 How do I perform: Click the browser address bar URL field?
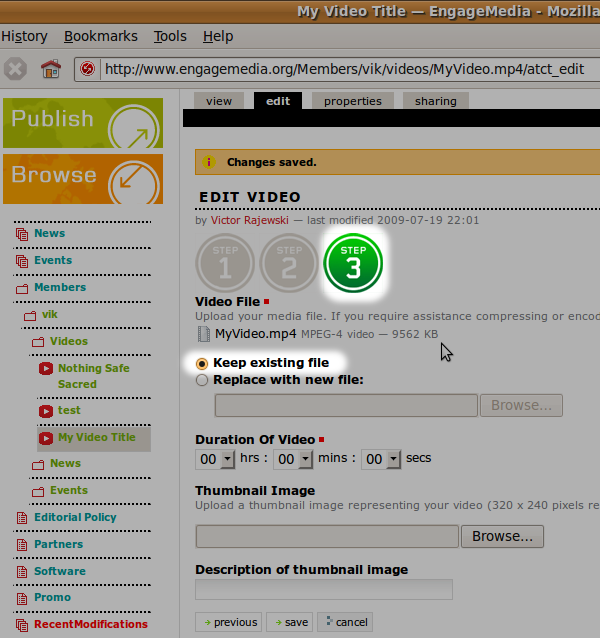tap(344, 69)
